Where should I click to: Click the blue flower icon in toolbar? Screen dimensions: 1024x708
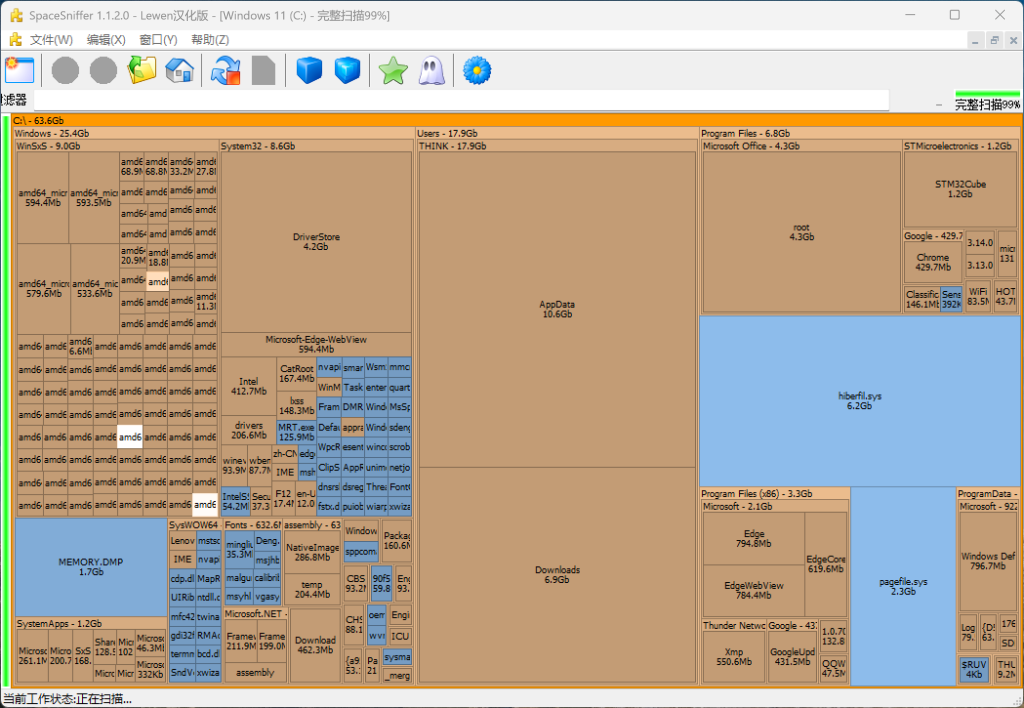pyautogui.click(x=478, y=70)
